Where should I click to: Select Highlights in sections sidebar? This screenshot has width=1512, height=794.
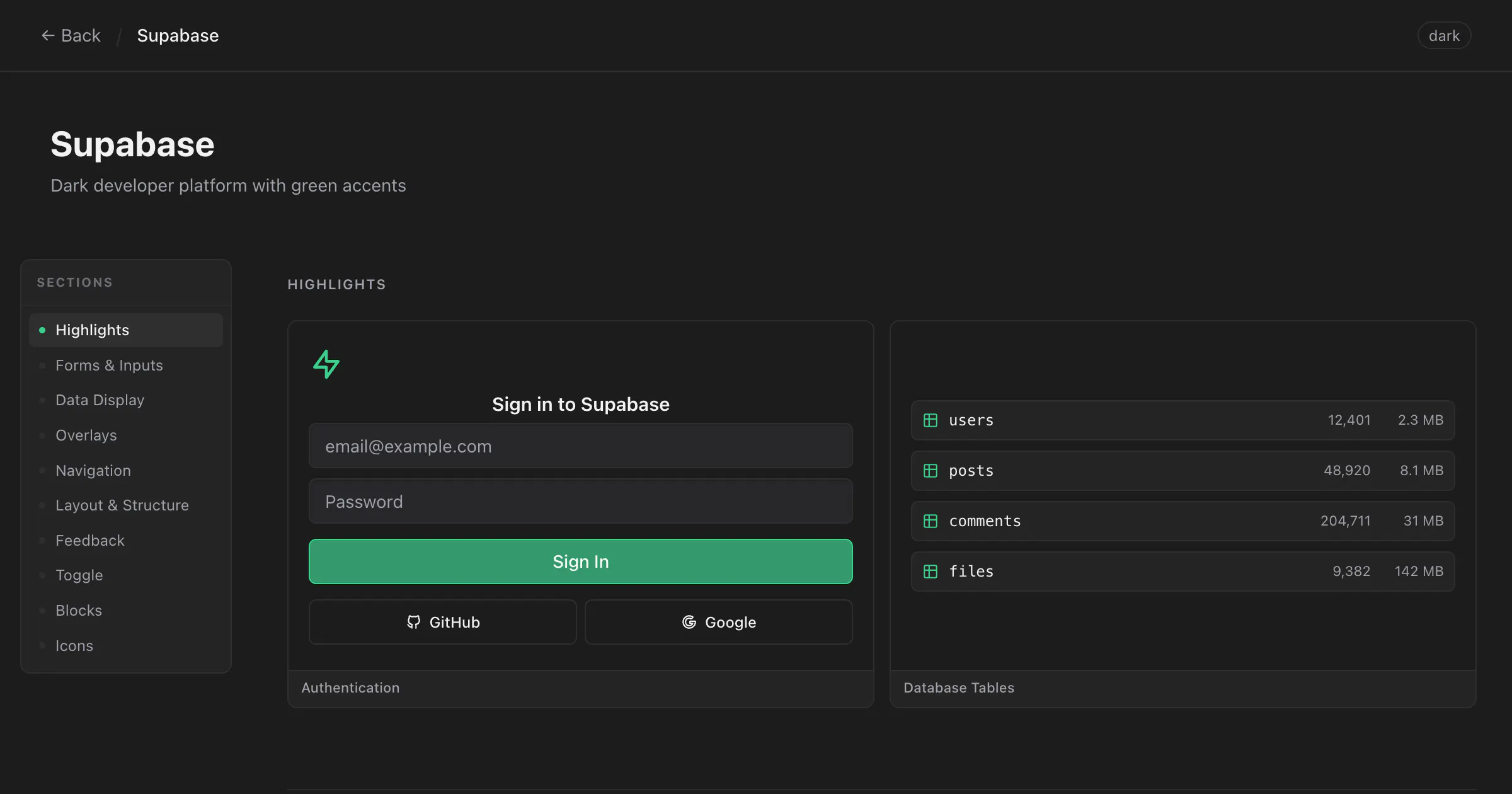pyautogui.click(x=126, y=330)
